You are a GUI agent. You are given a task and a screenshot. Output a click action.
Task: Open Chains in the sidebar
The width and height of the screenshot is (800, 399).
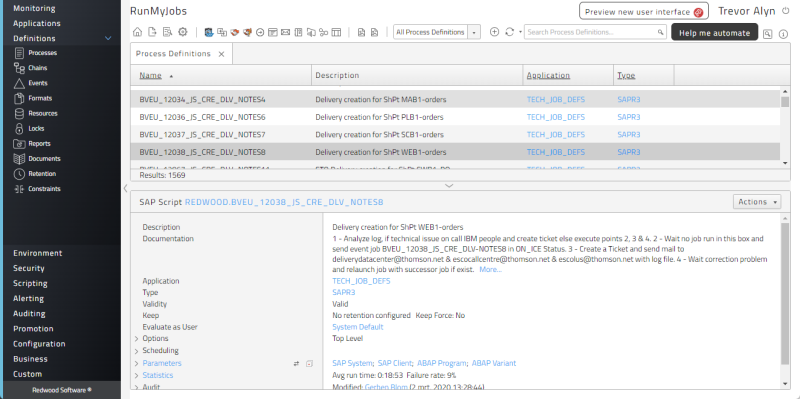[x=37, y=68]
